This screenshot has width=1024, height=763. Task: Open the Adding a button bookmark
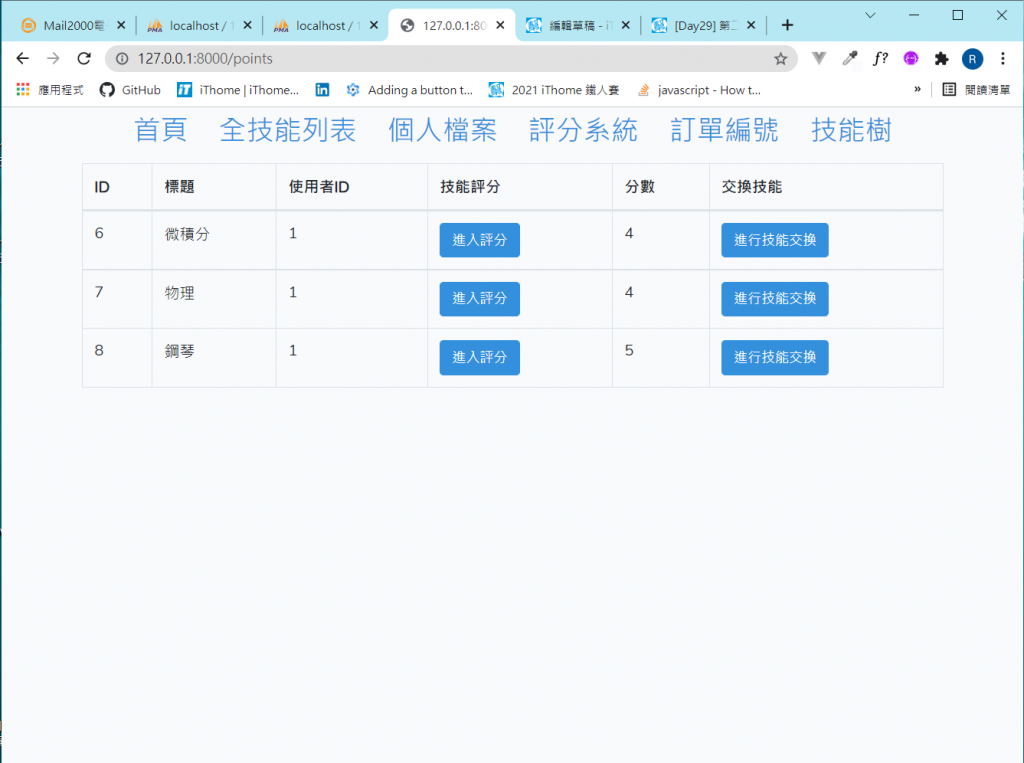[409, 89]
